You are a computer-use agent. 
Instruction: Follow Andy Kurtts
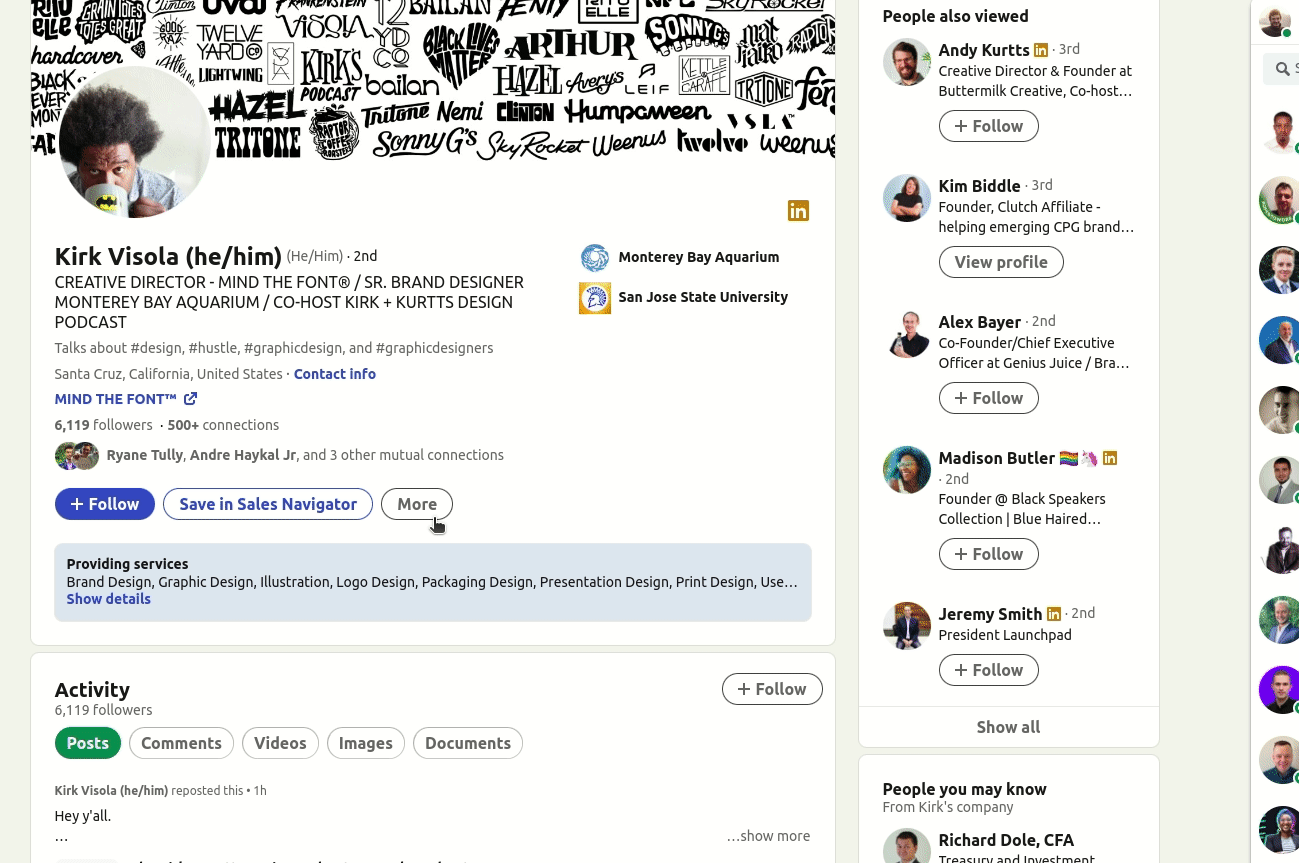(988, 126)
